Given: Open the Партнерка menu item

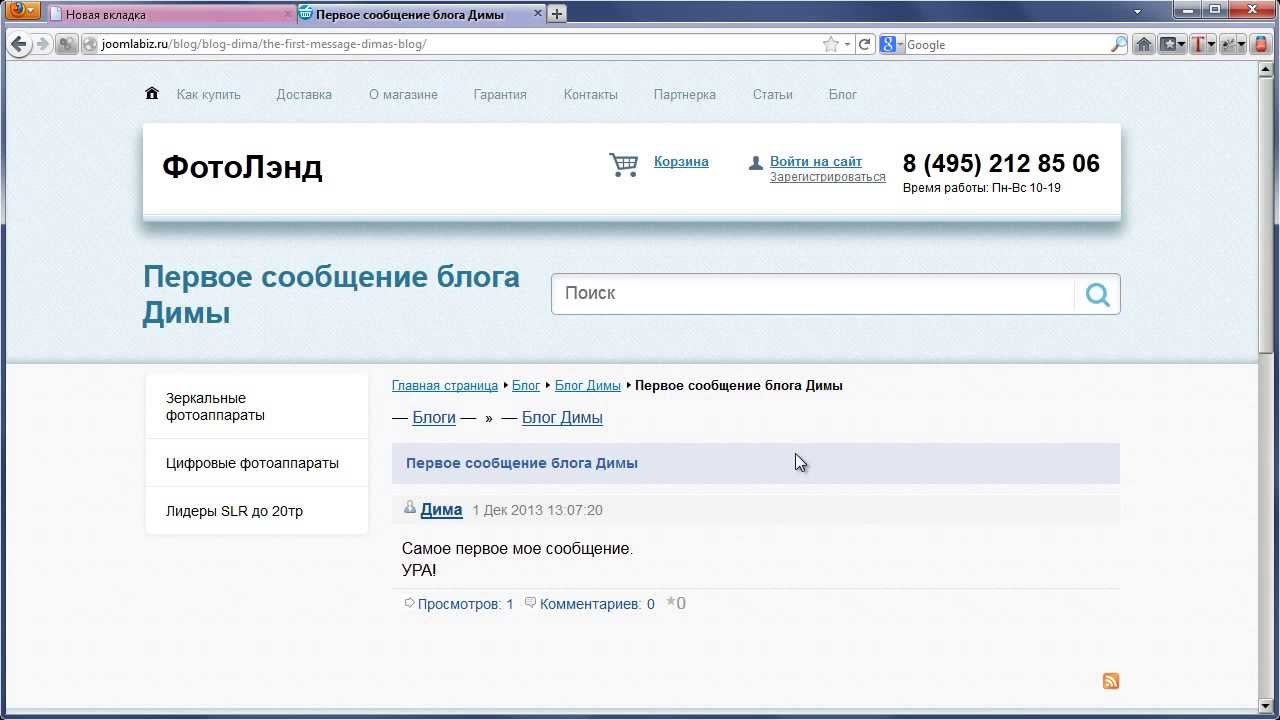Looking at the screenshot, I should tap(685, 94).
